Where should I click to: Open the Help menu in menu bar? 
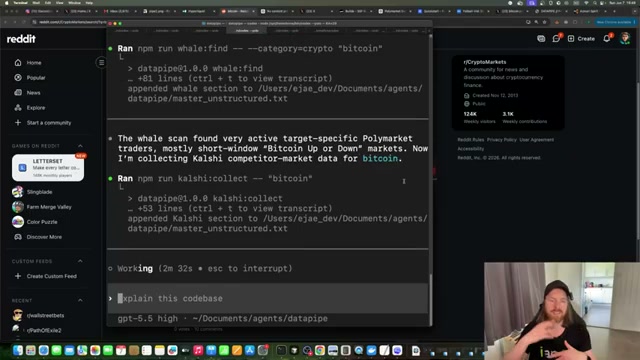point(89,2)
